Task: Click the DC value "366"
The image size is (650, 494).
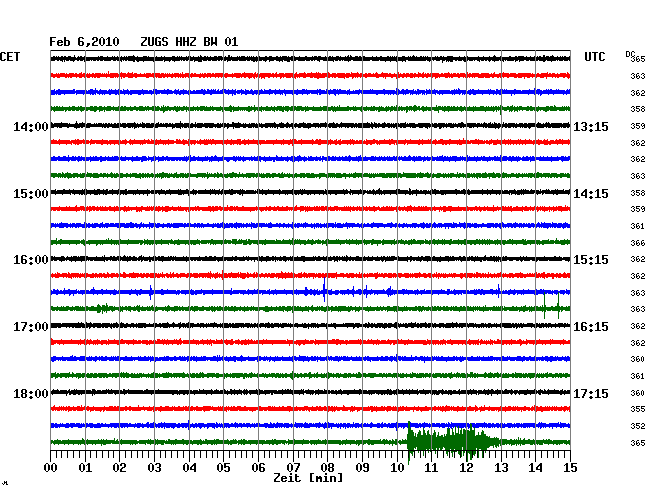Action: [x=638, y=243]
